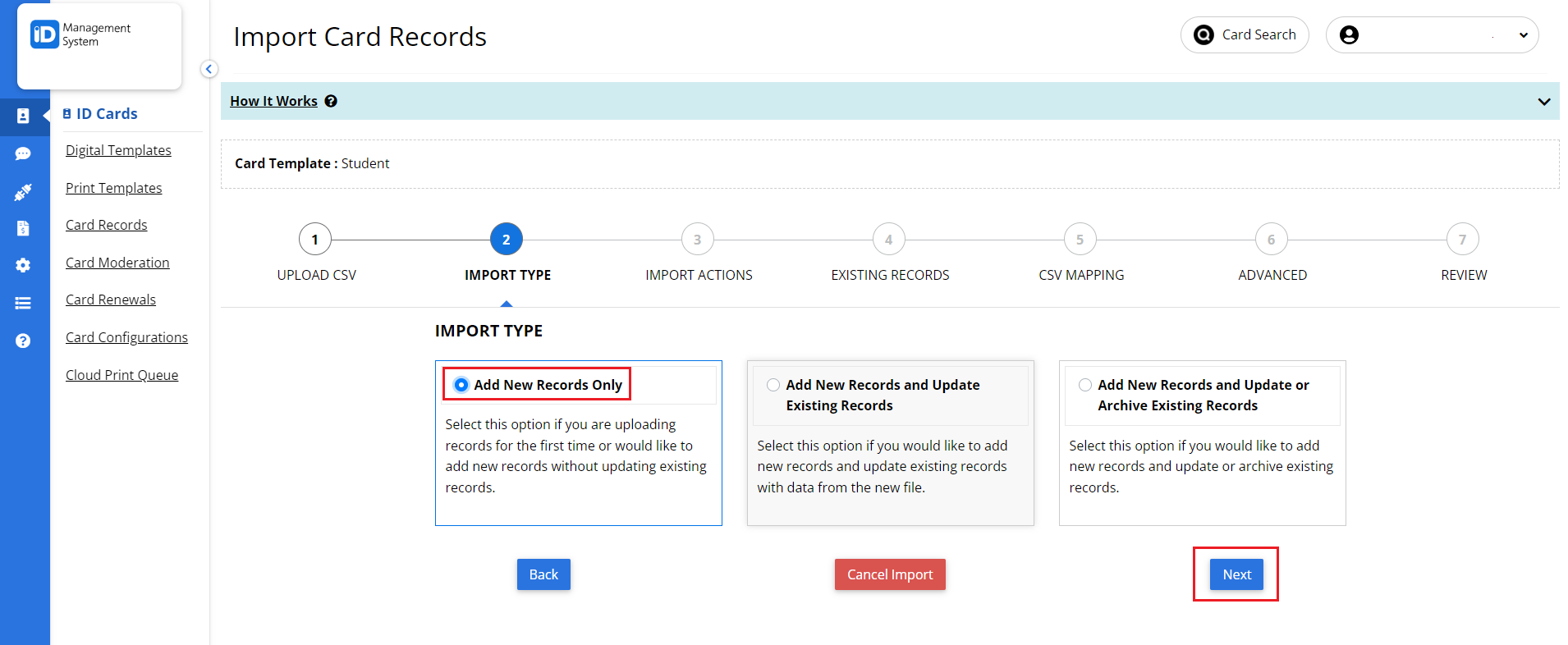Click the Back button

pos(543,574)
